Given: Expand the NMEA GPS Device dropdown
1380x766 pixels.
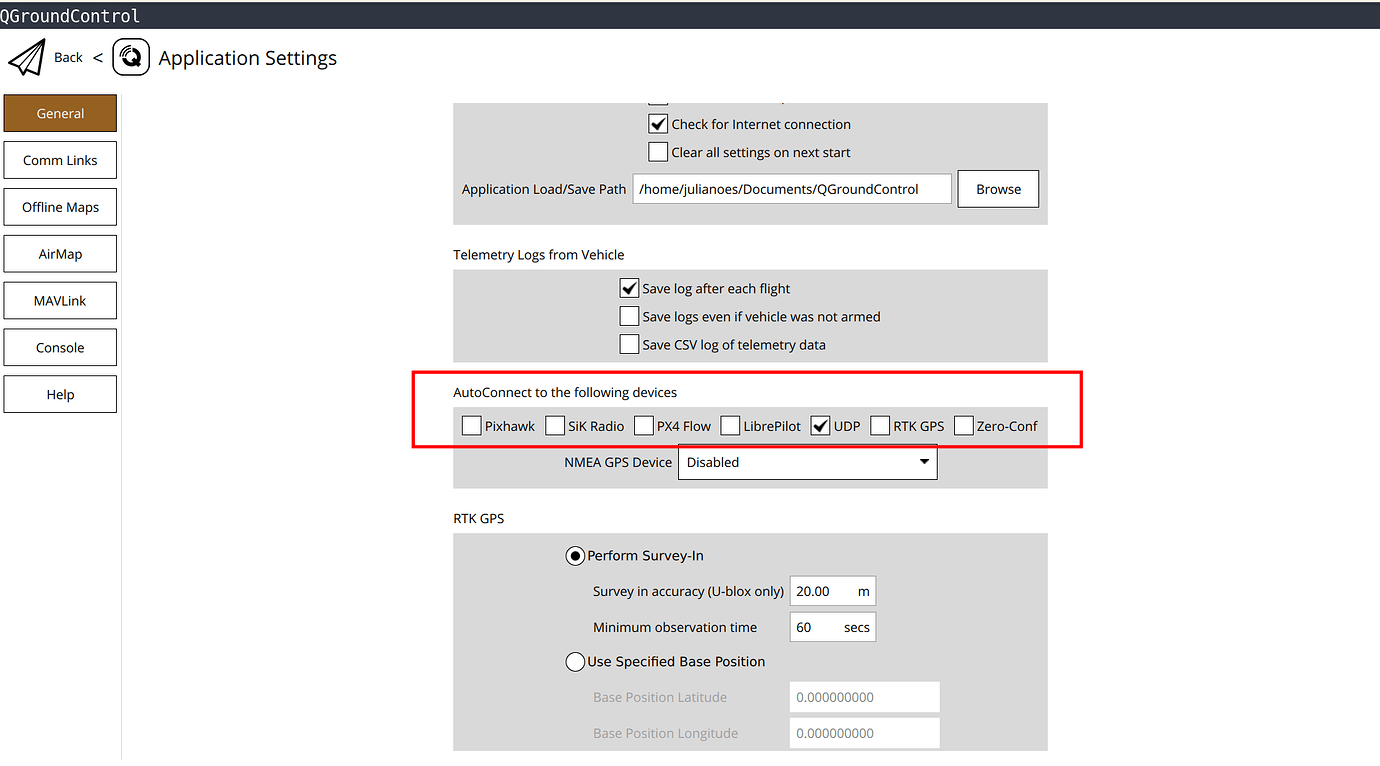Looking at the screenshot, I should click(807, 463).
